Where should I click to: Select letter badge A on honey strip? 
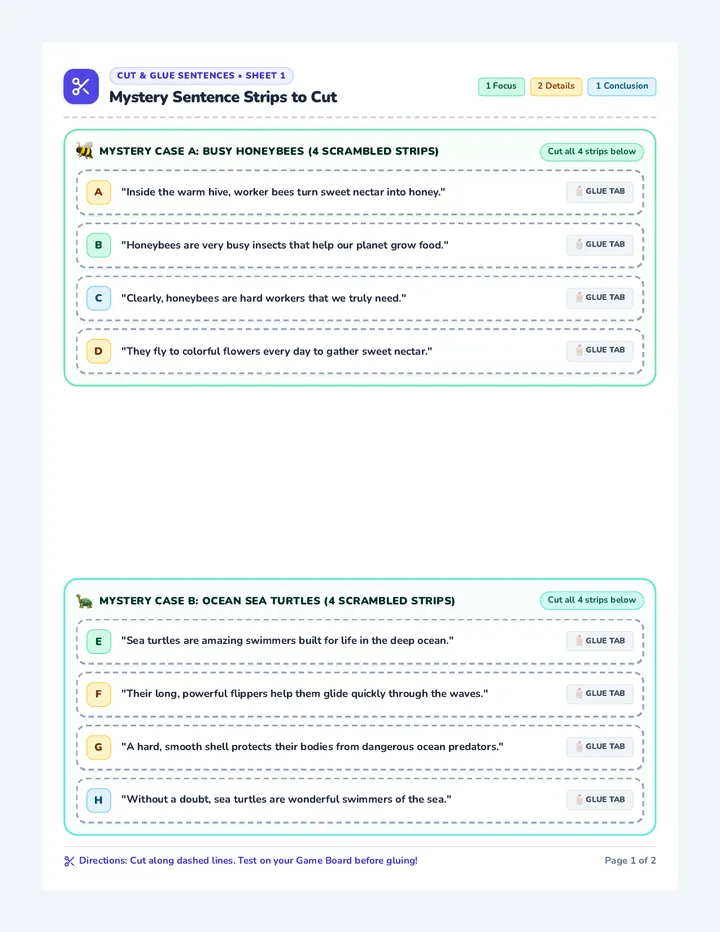(99, 192)
